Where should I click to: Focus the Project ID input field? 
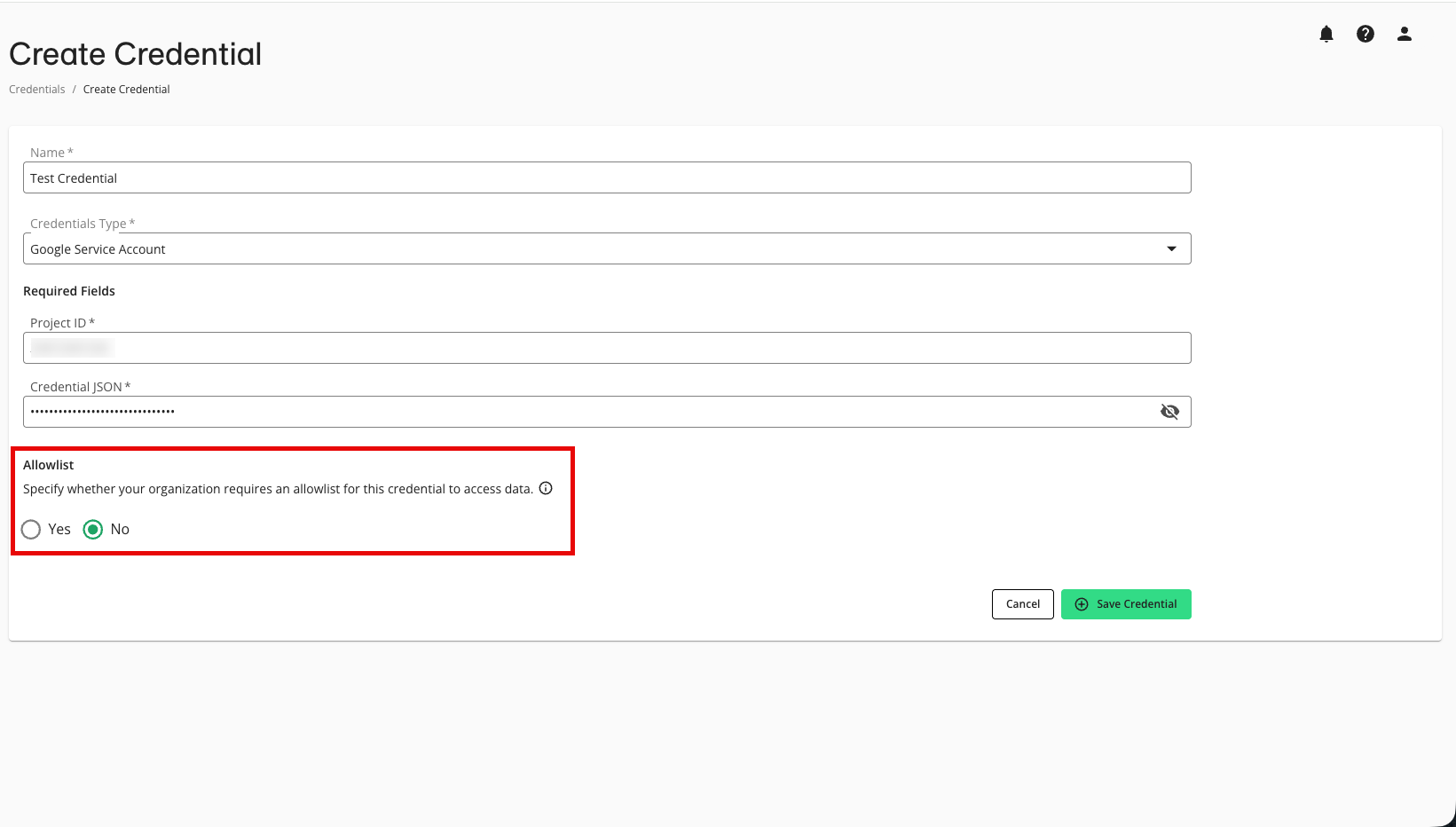607,348
